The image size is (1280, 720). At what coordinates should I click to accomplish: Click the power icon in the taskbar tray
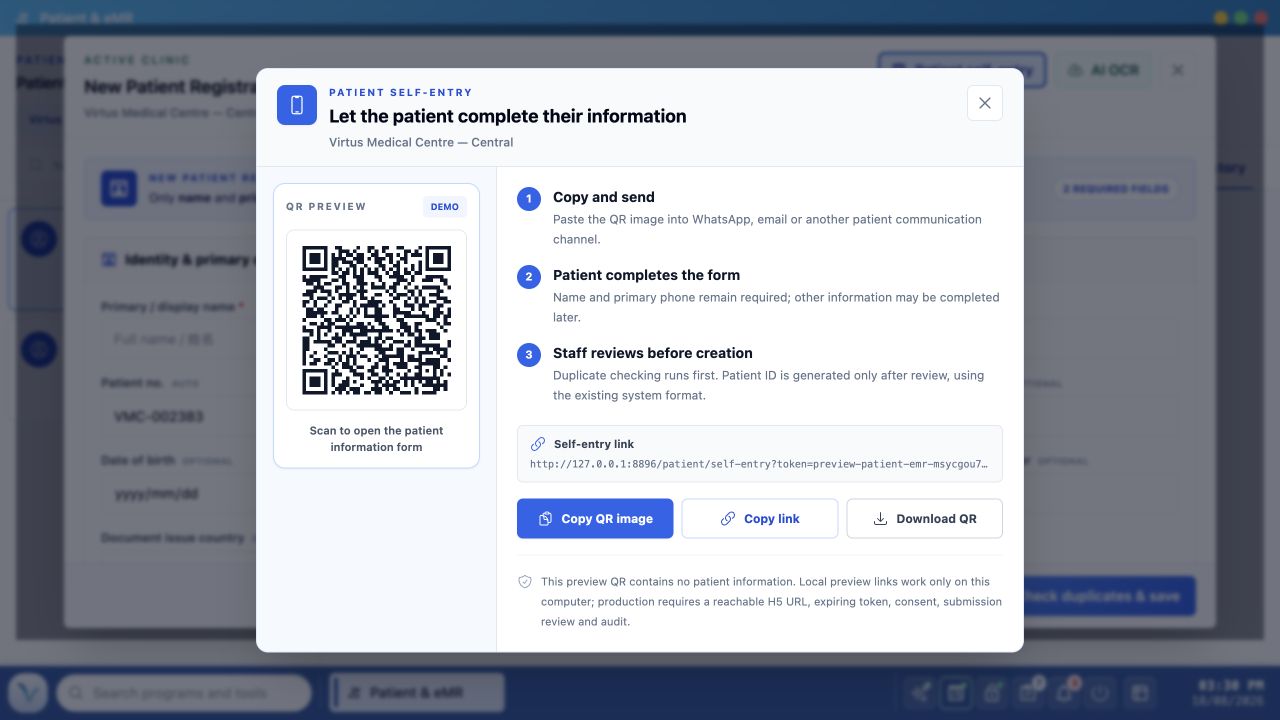(x=1101, y=693)
